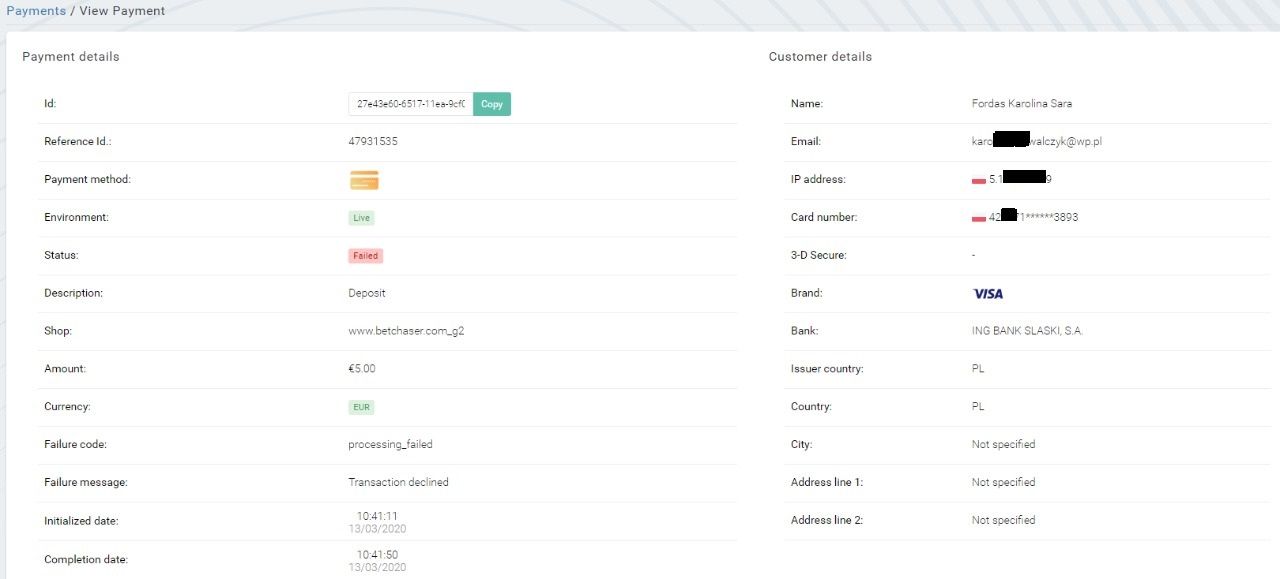
Task: Click the Deposit description value
Action: (x=367, y=294)
